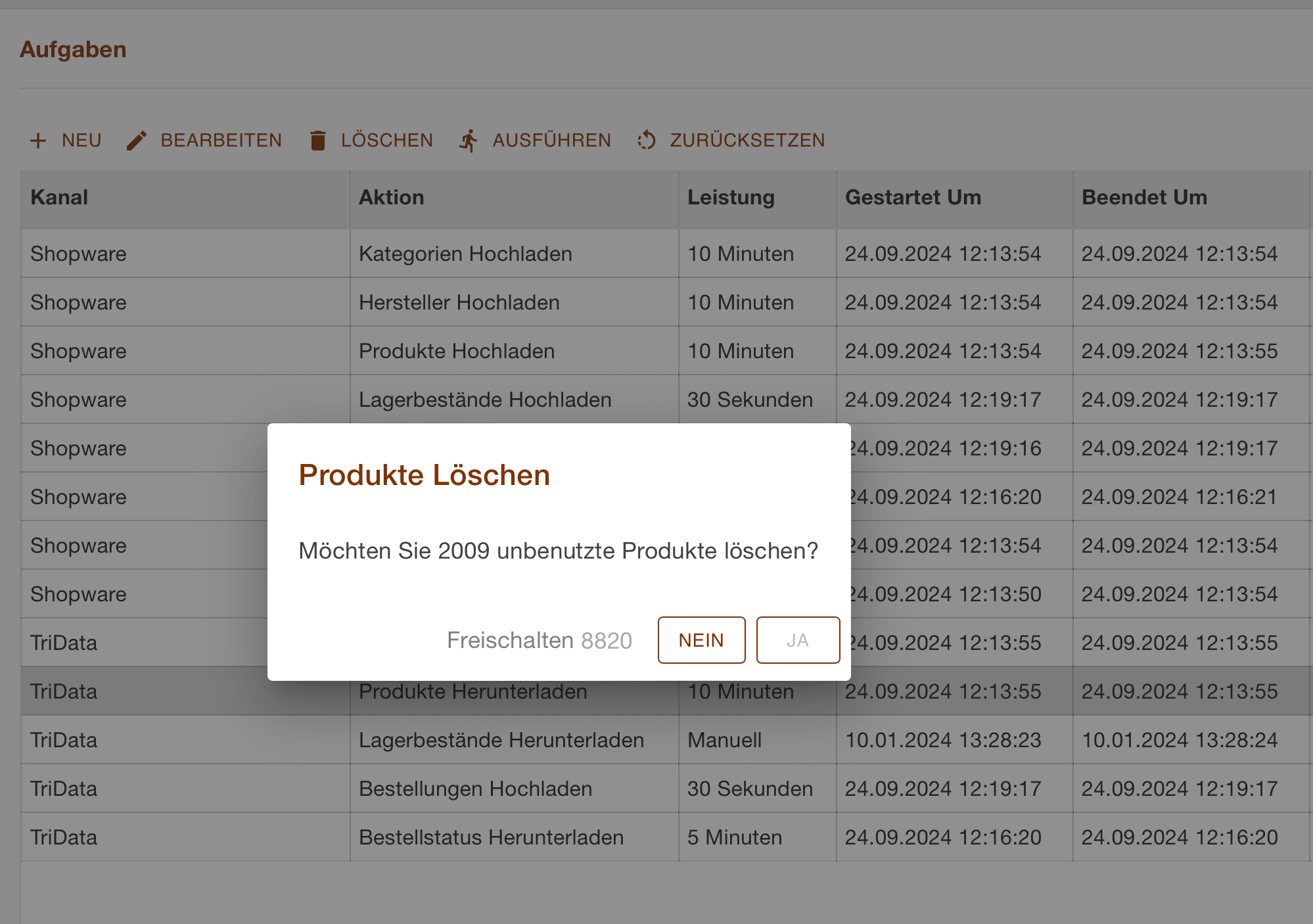Click JA in the Produkte Löschen dialog

coord(798,640)
